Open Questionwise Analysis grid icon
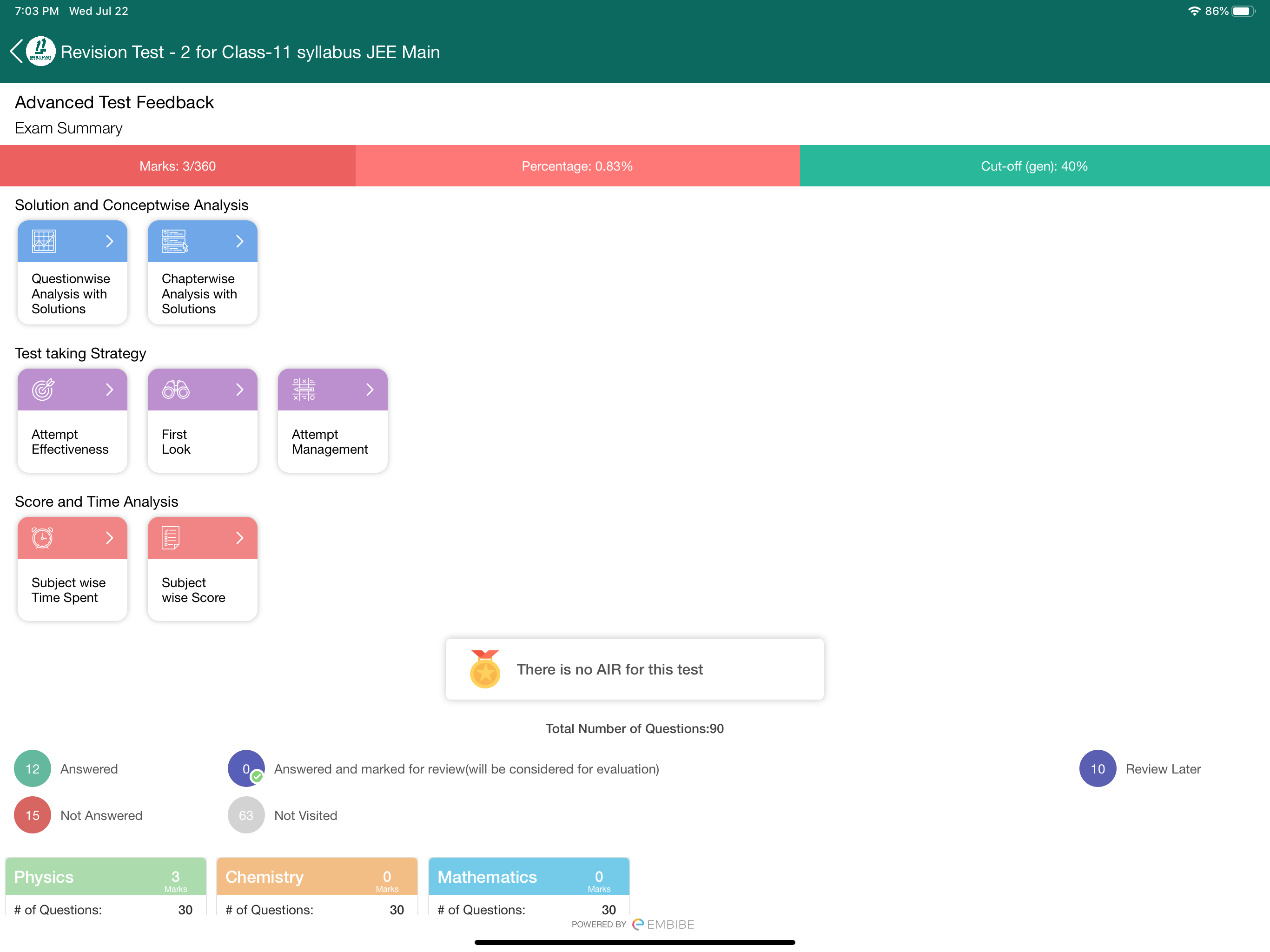The height and width of the screenshot is (952, 1270). 44,241
